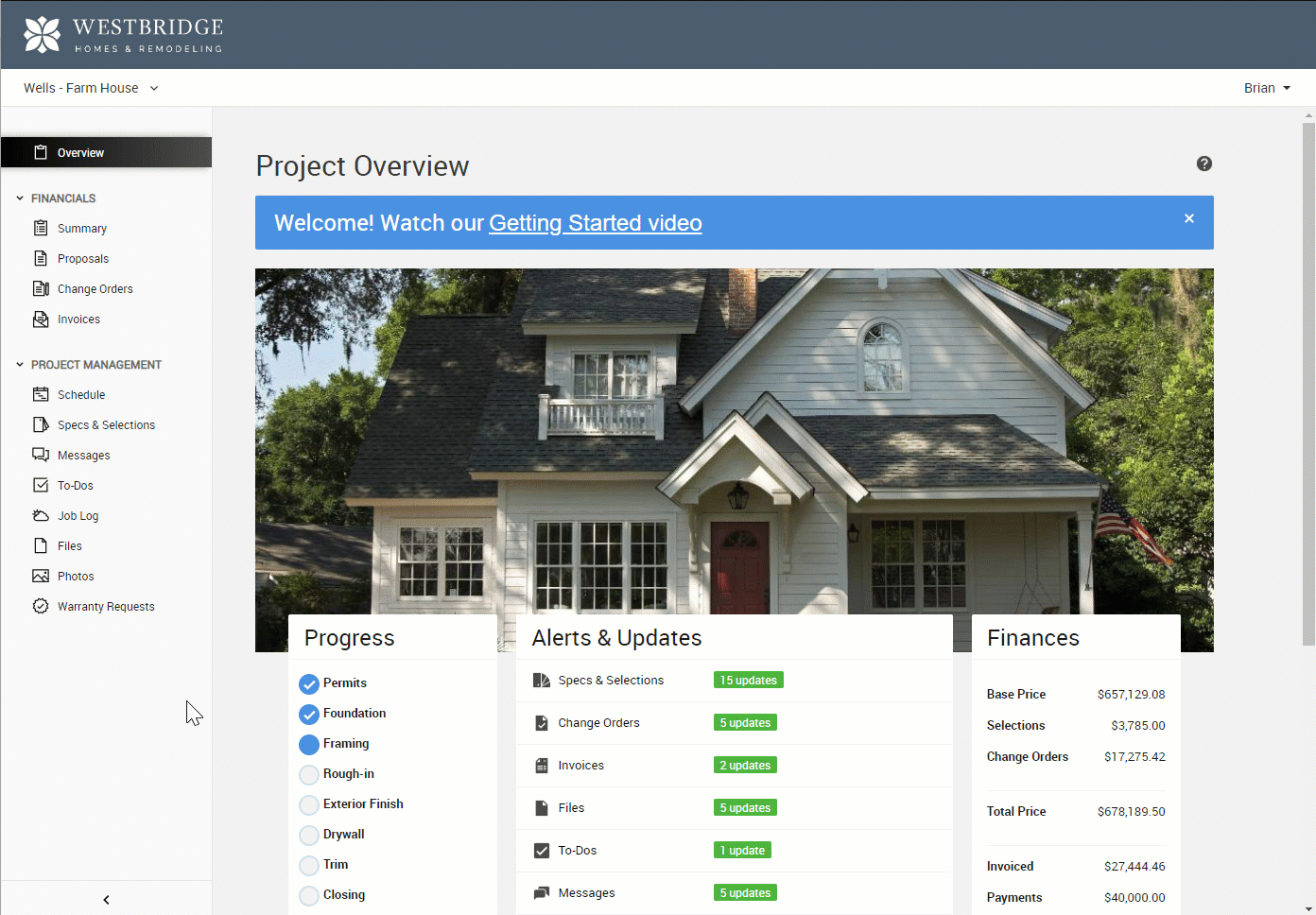Open the Brian user menu dropdown
The width and height of the screenshot is (1316, 915).
pos(1267,88)
